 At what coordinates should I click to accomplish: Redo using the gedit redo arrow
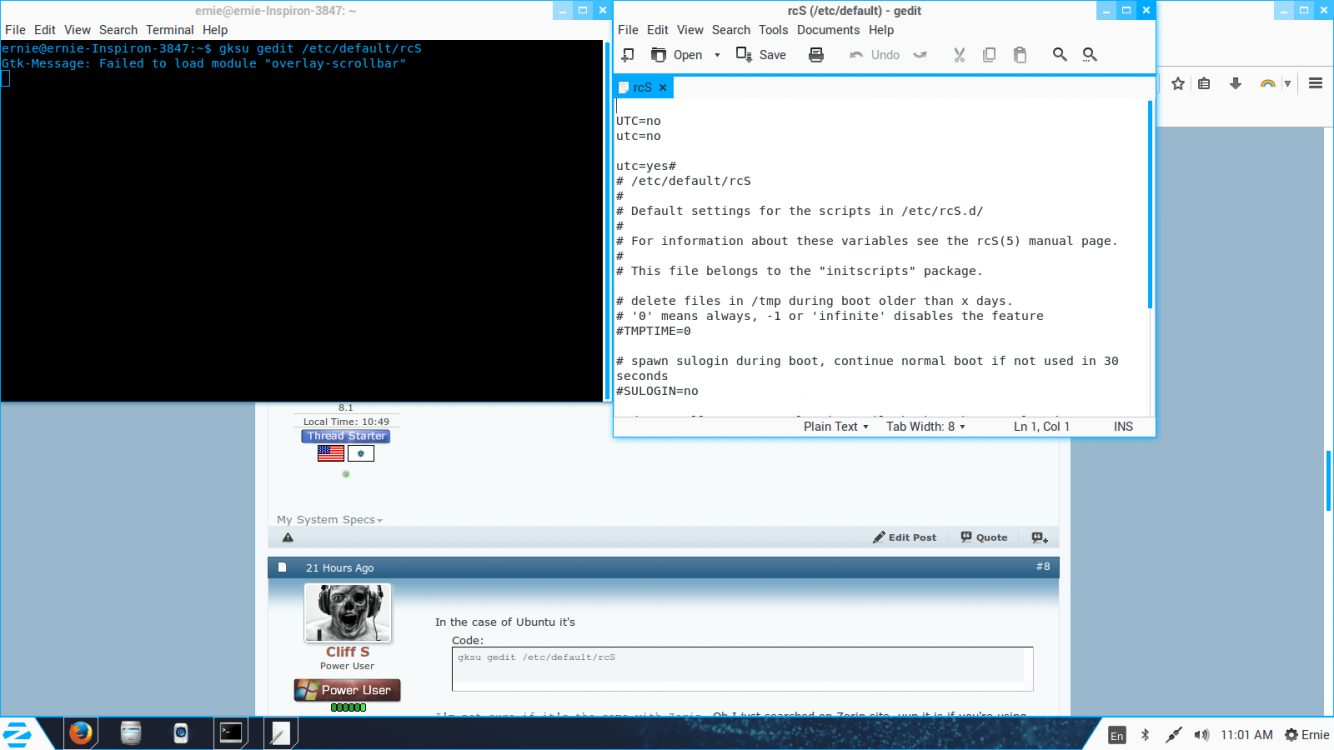tap(920, 55)
